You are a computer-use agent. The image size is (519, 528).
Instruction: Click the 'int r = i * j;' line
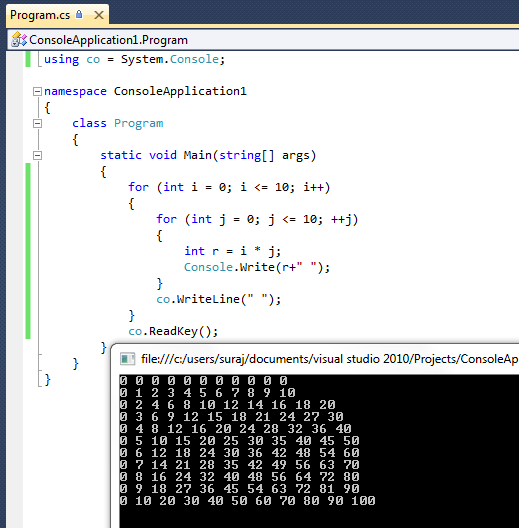[x=232, y=251]
